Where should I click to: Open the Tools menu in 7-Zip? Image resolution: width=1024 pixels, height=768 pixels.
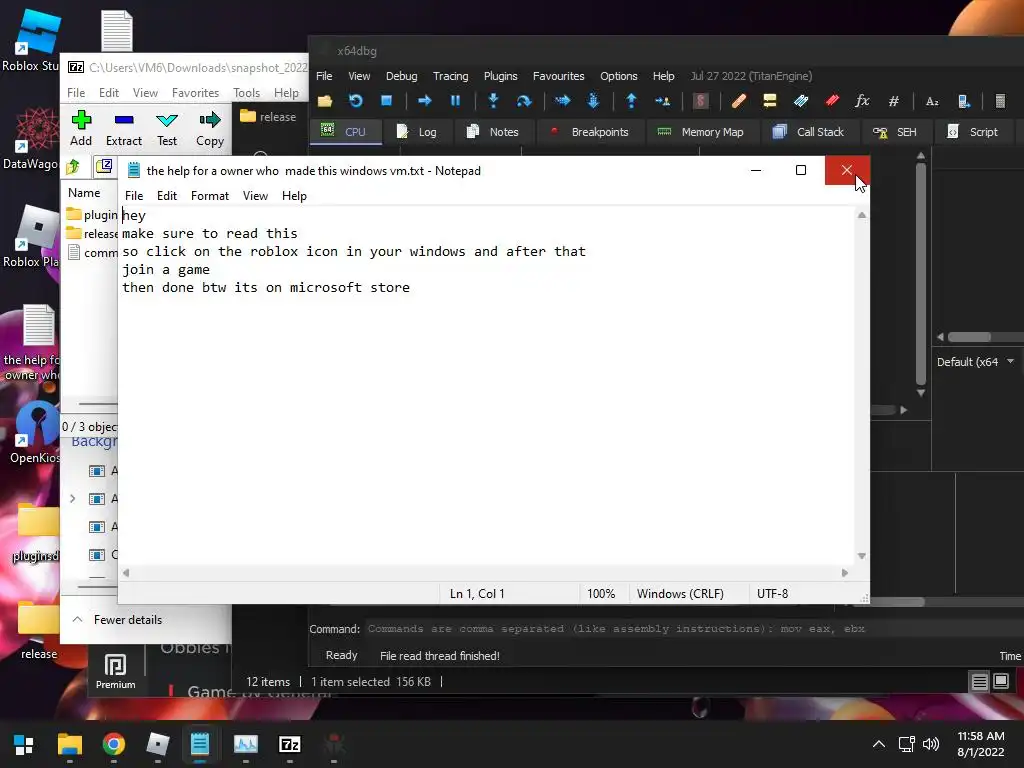click(246, 93)
